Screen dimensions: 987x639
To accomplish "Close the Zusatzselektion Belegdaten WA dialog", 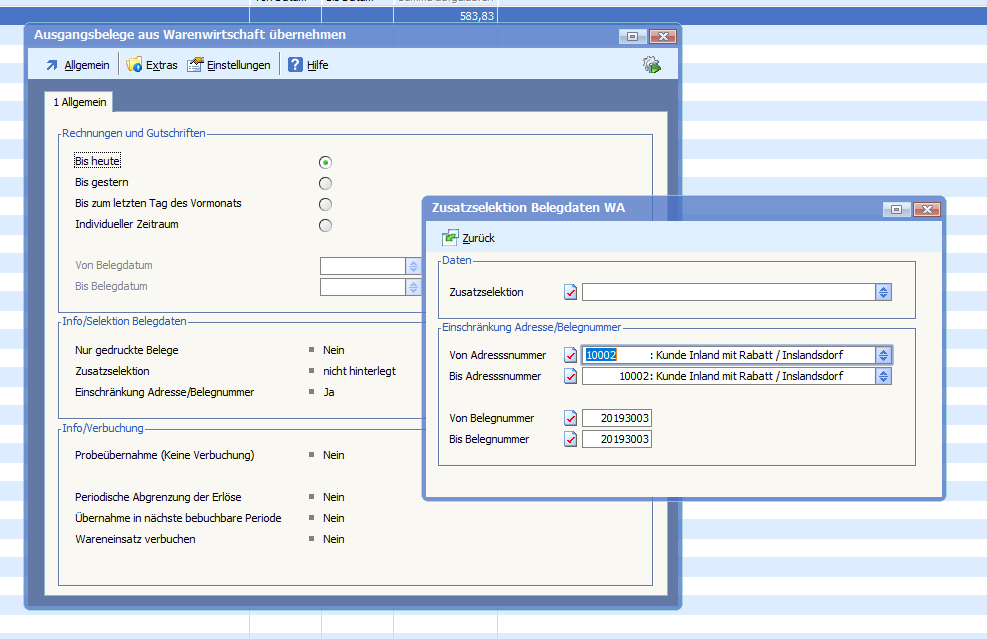I will 927,209.
